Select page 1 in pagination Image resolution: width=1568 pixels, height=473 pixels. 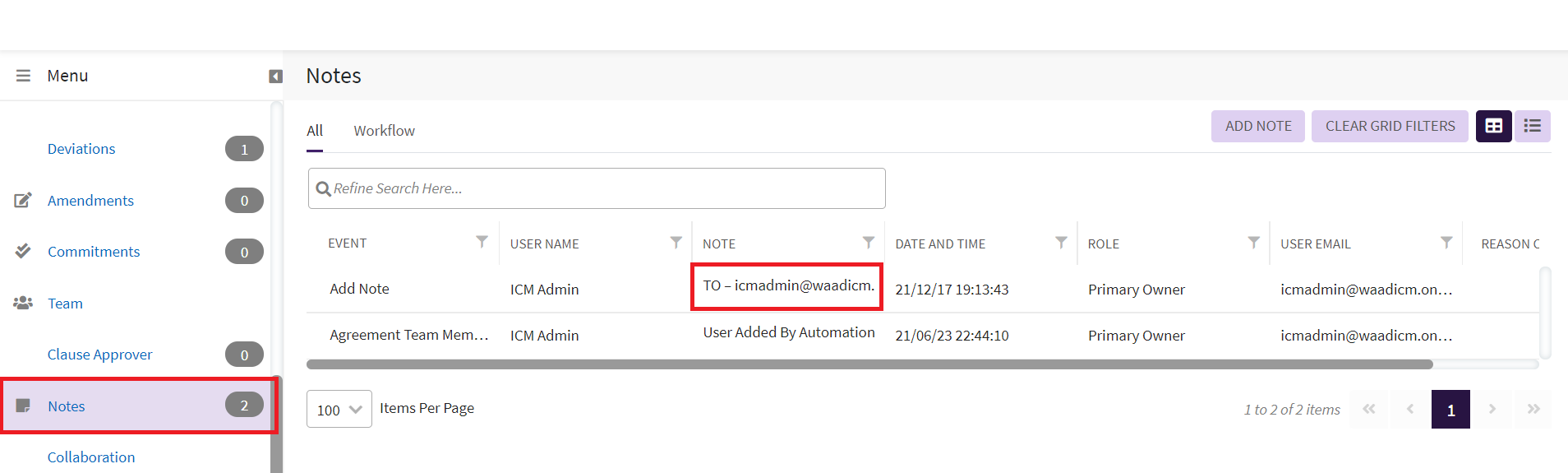[1450, 410]
